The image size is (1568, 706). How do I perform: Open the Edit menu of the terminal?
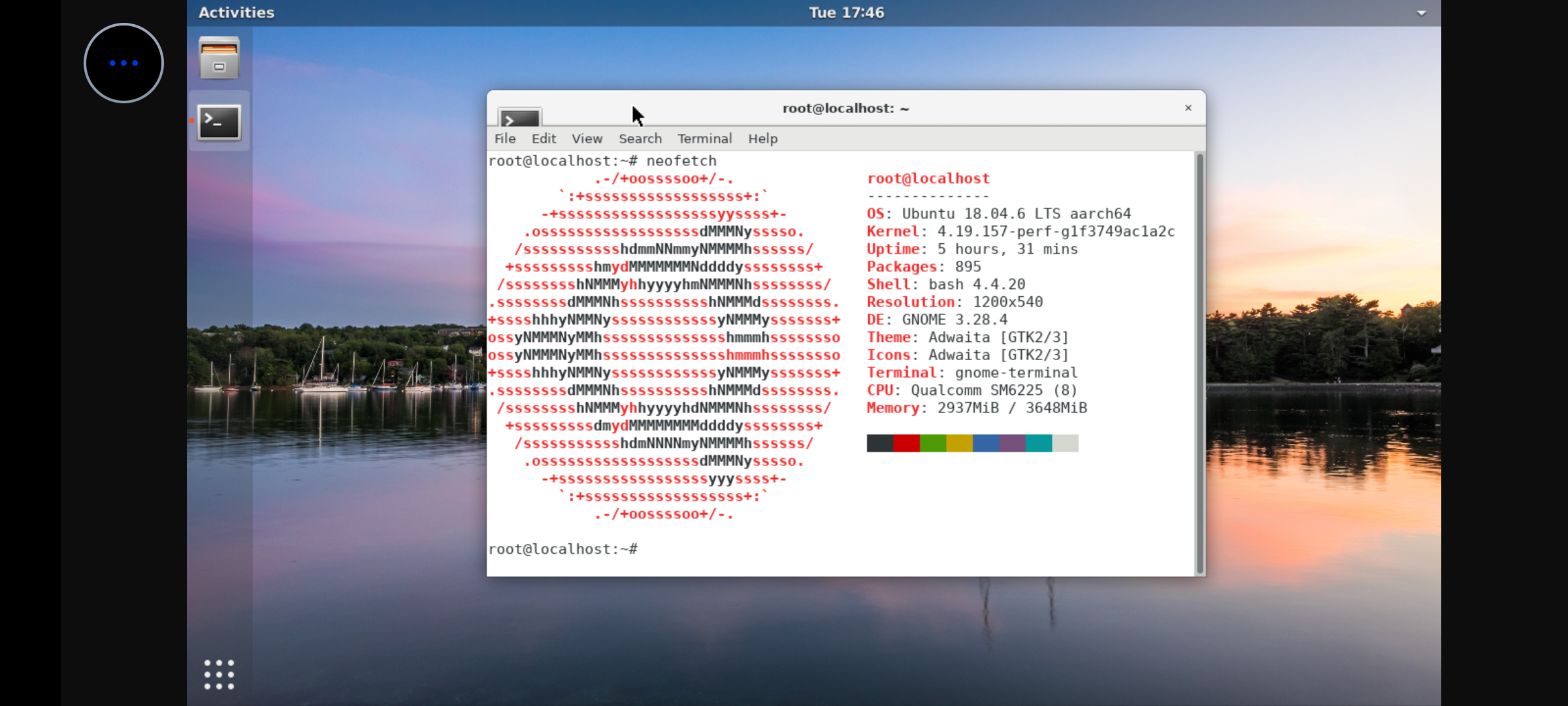point(543,139)
